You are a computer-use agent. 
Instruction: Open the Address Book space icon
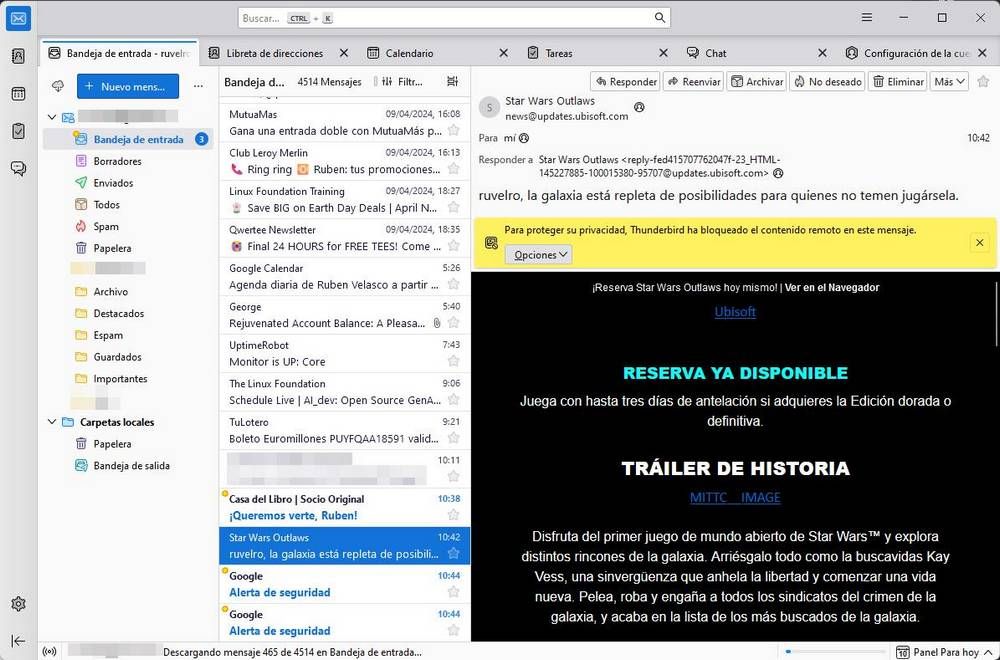click(x=17, y=56)
